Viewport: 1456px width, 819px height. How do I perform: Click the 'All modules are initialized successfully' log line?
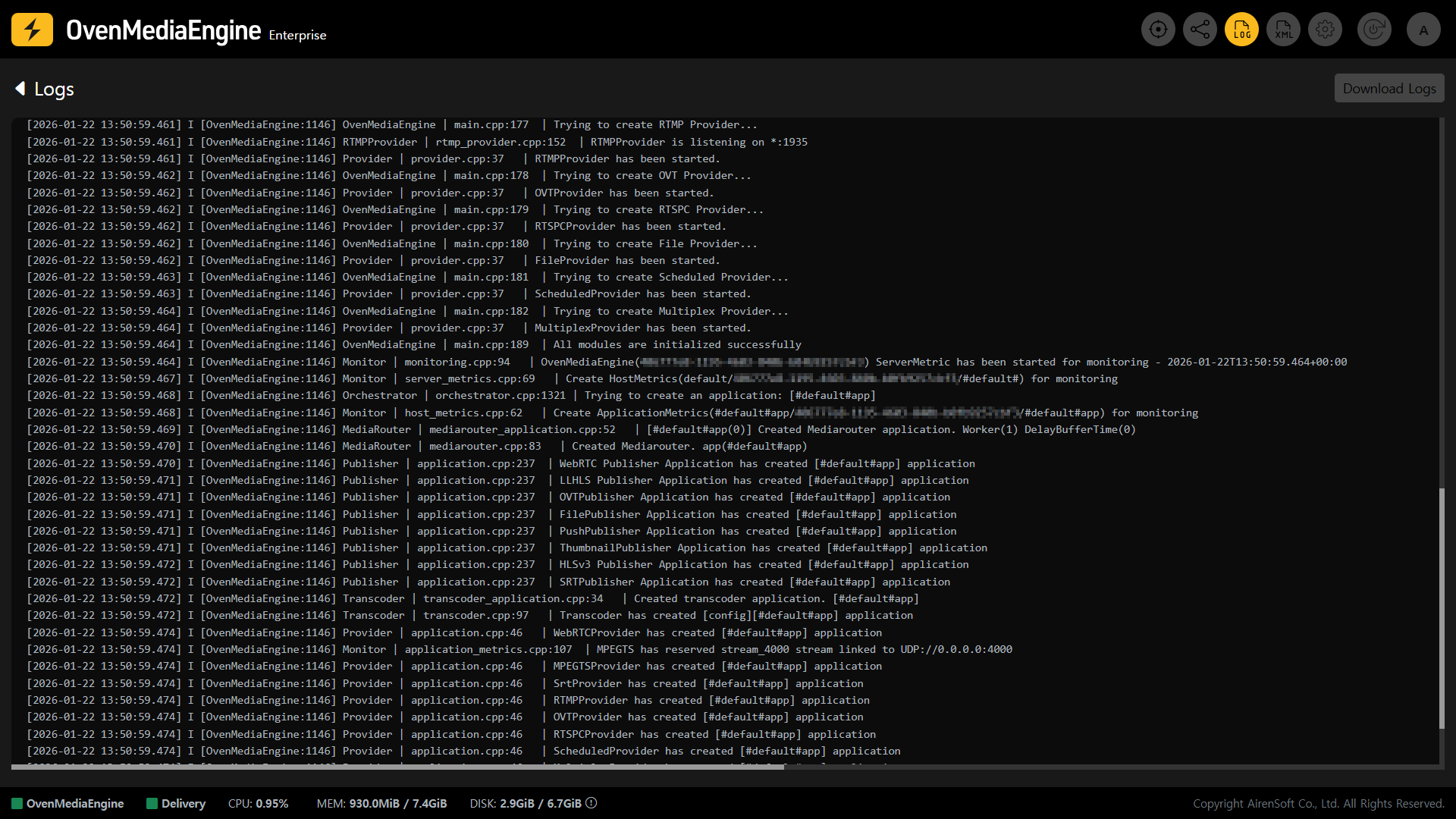[x=676, y=344]
